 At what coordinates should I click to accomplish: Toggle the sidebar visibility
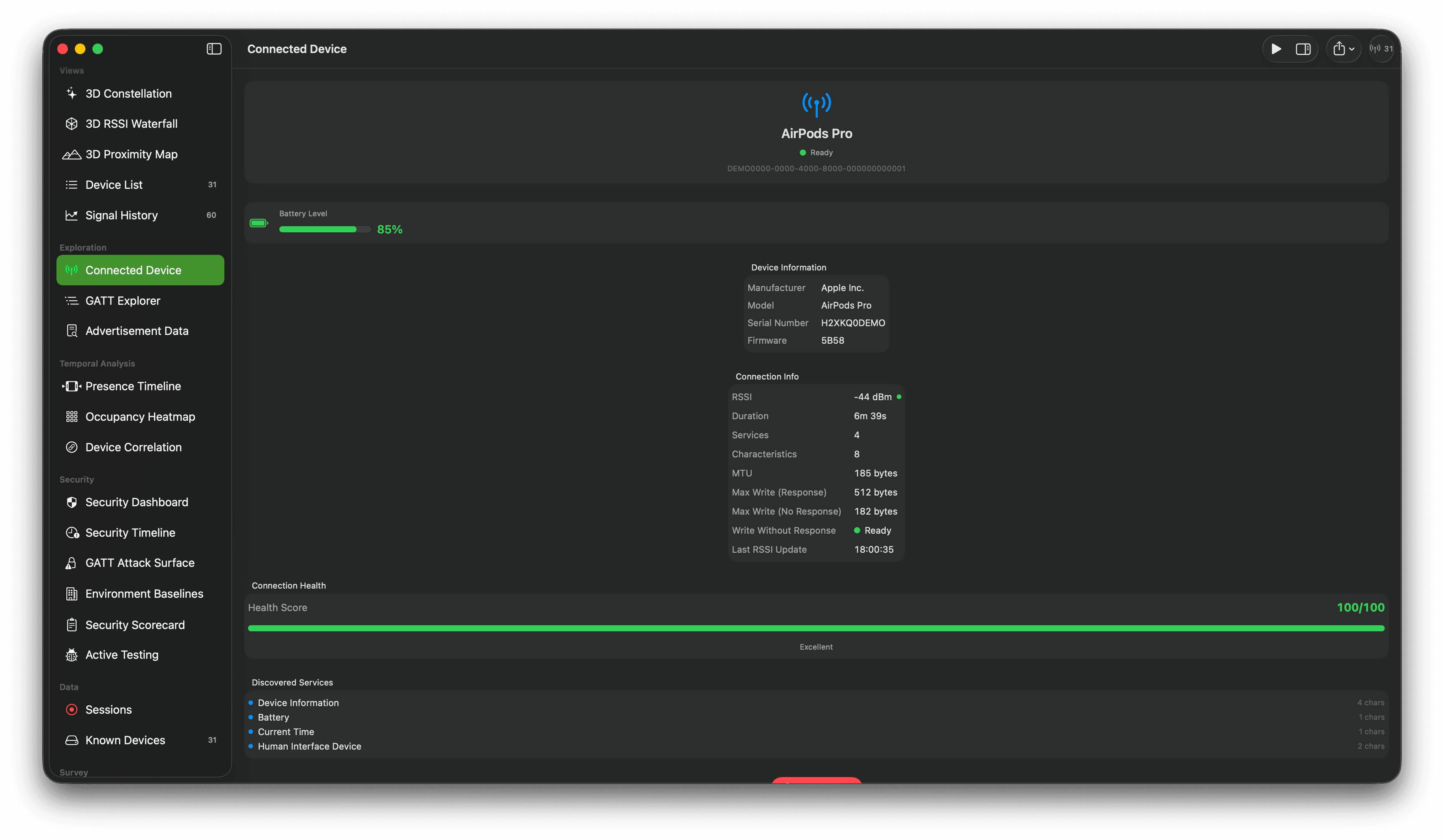point(214,49)
